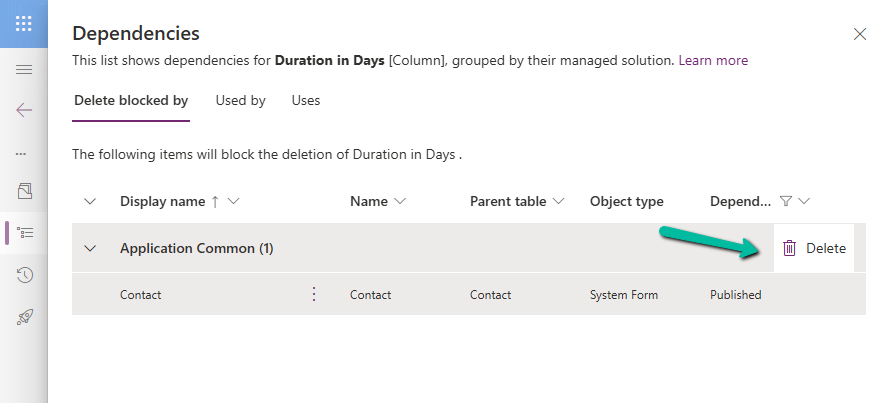Open the History icon in sidebar
This screenshot has height=403, width=890.
point(25,275)
